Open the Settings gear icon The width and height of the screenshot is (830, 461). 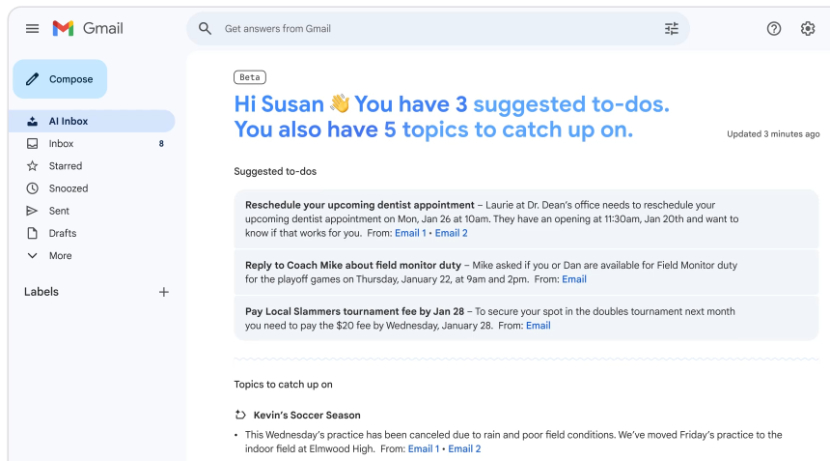tap(808, 29)
